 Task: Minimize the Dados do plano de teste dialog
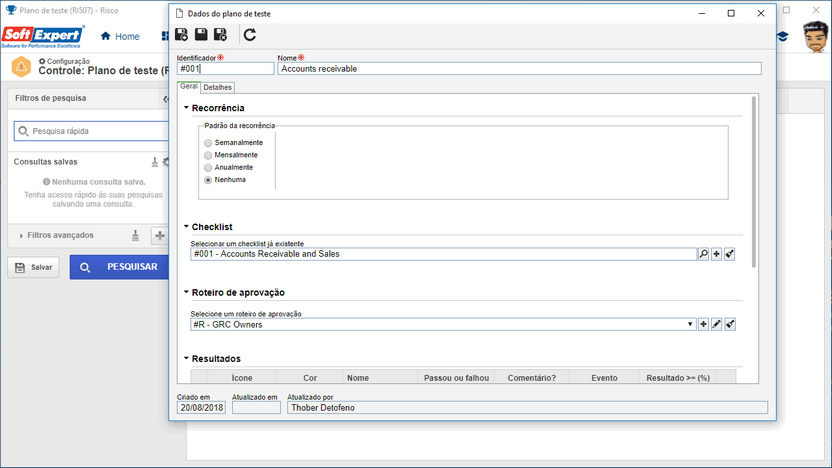point(701,13)
